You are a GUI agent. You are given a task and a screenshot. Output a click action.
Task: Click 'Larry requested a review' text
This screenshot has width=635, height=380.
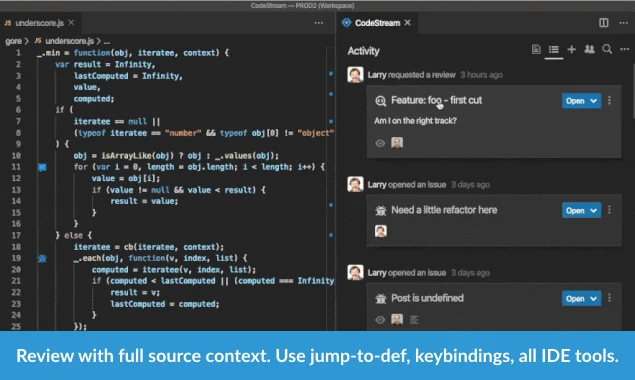[x=411, y=75]
